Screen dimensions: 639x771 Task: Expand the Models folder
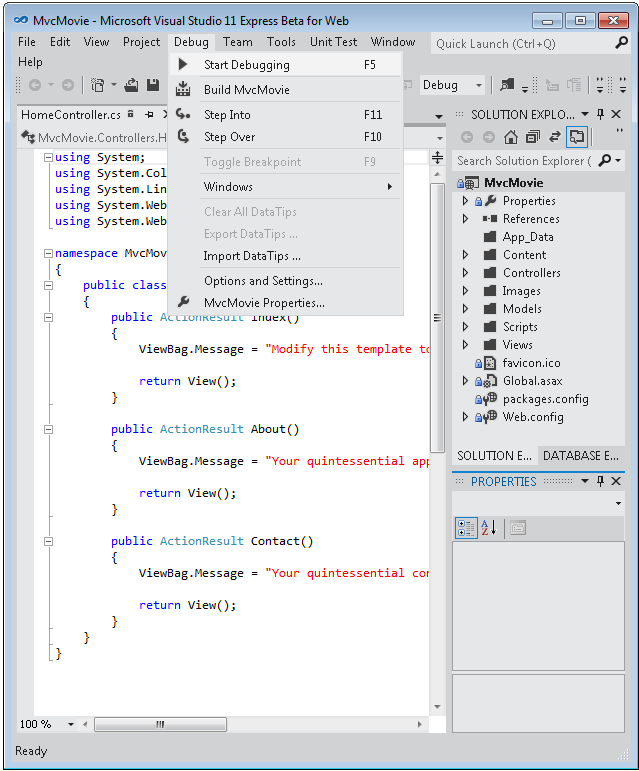465,309
